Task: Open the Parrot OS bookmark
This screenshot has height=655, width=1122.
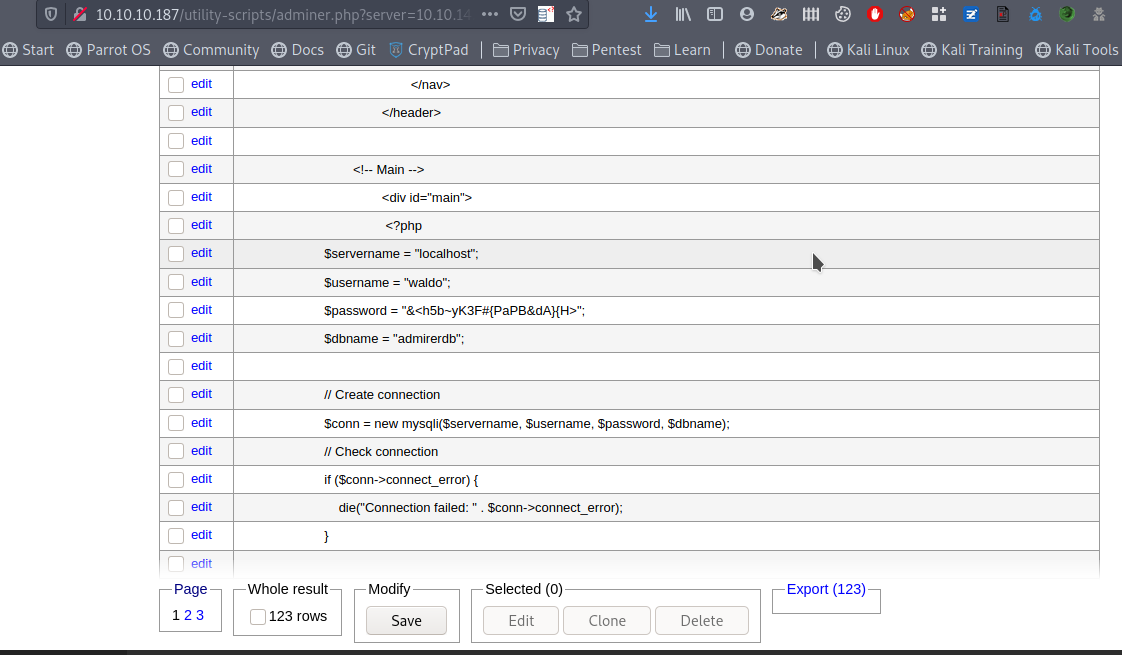Action: point(108,50)
